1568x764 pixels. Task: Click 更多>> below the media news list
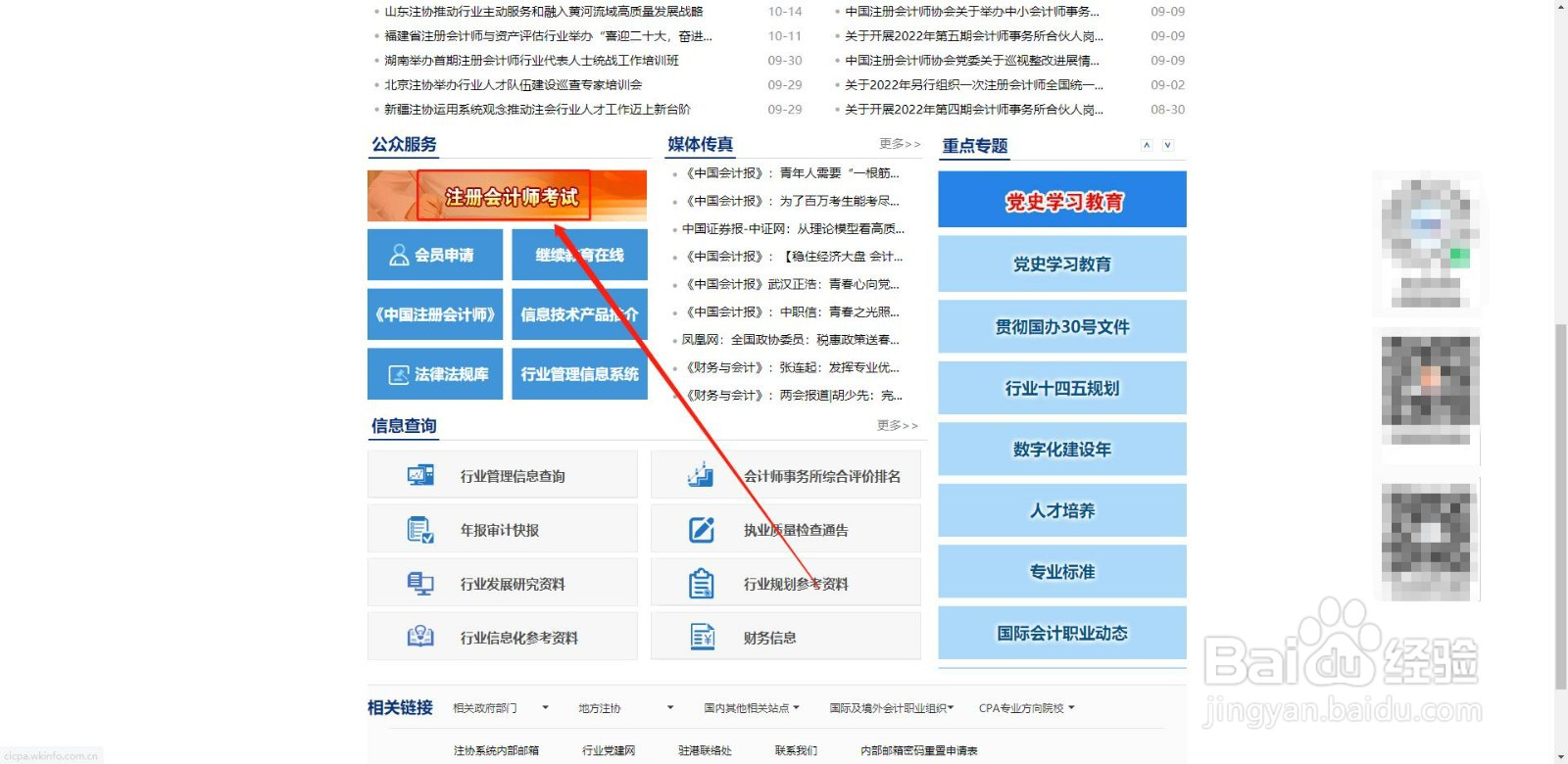[898, 425]
